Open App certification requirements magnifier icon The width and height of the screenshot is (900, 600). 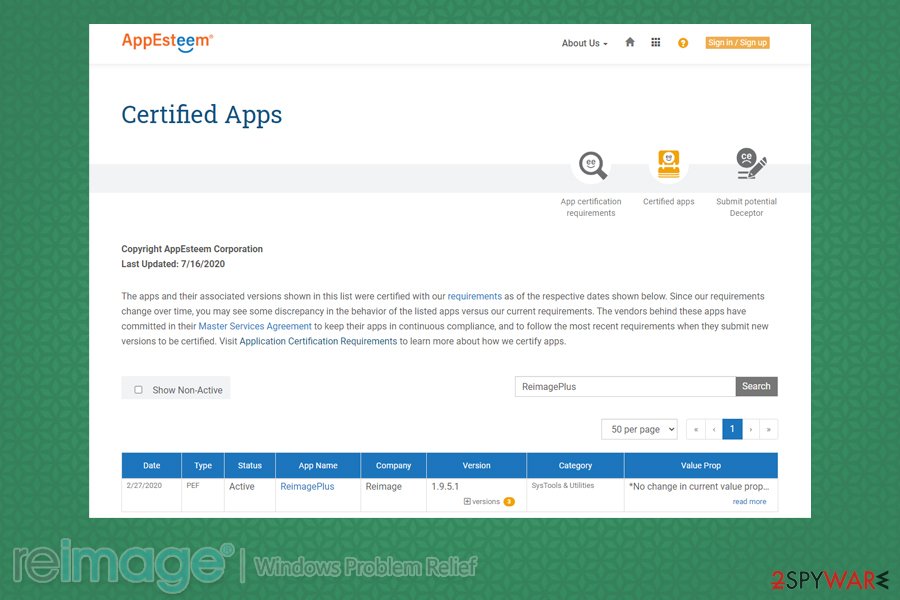pos(592,165)
